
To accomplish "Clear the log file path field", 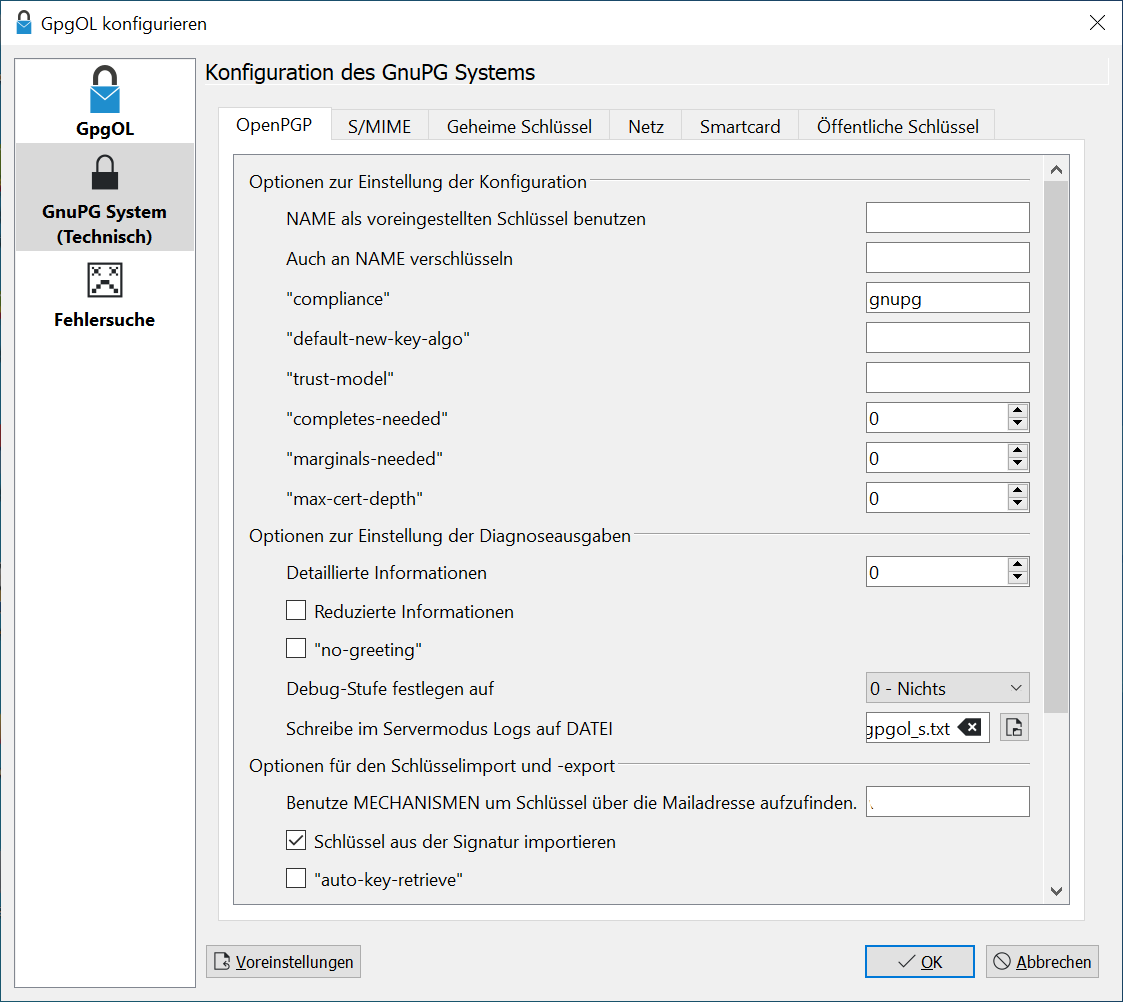I will click(x=969, y=728).
